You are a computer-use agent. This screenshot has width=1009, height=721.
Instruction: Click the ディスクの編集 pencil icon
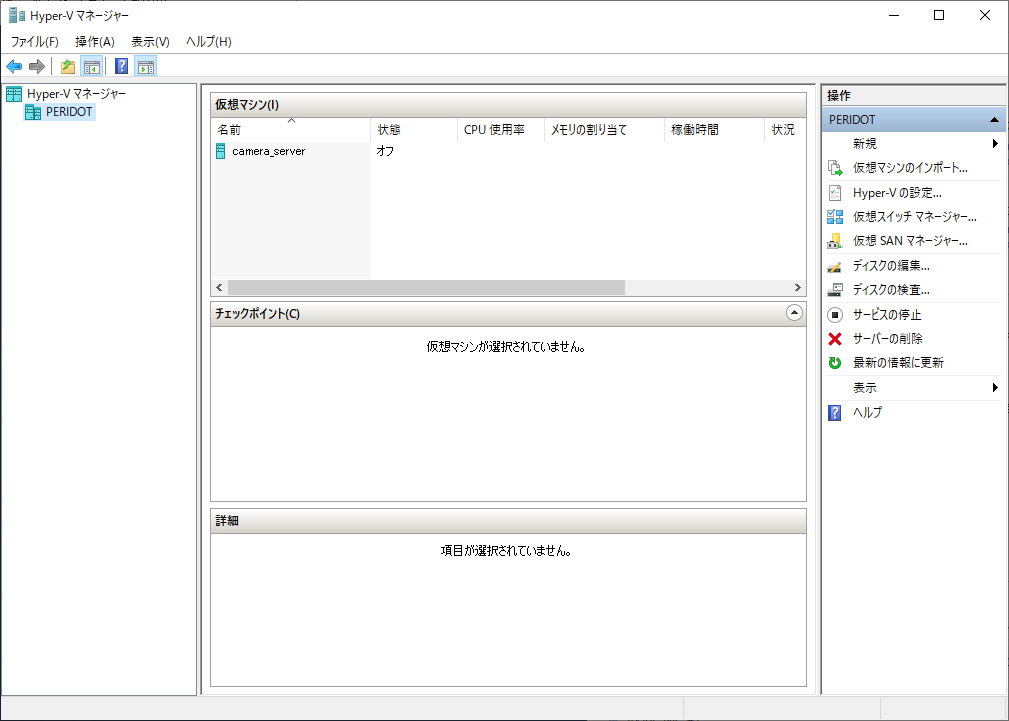coord(835,266)
